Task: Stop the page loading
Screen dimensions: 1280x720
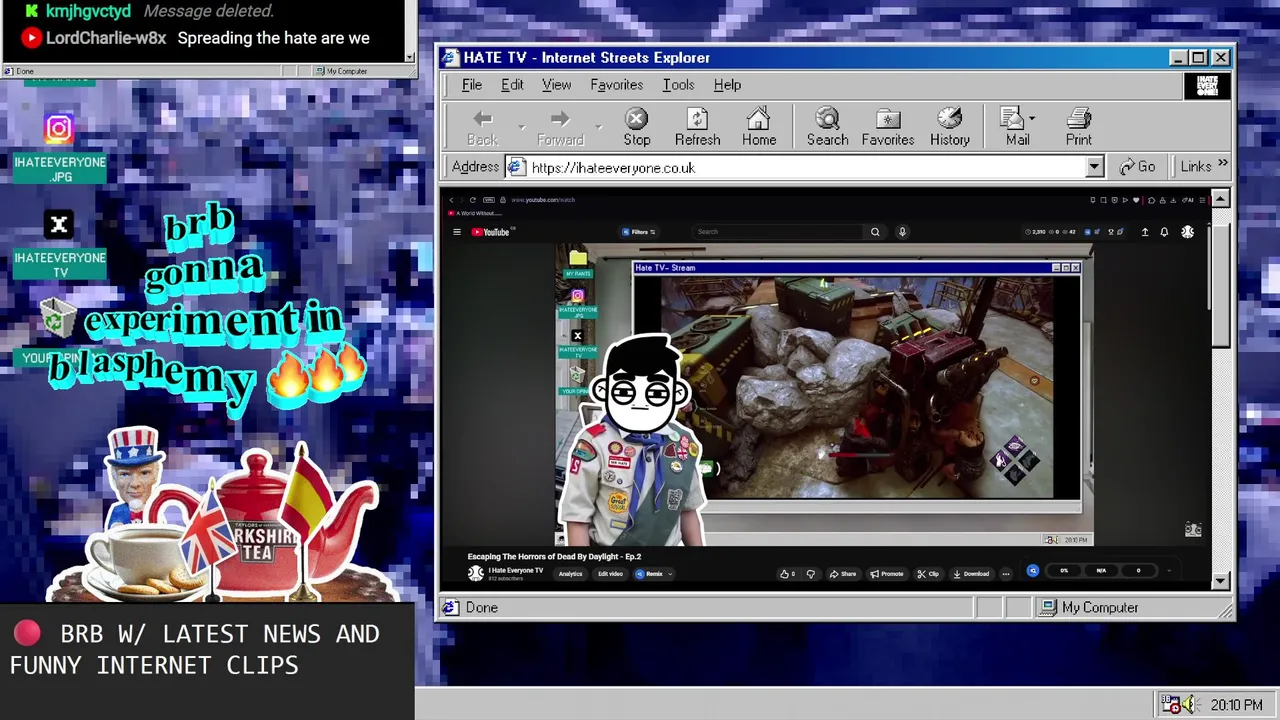Action: [637, 128]
